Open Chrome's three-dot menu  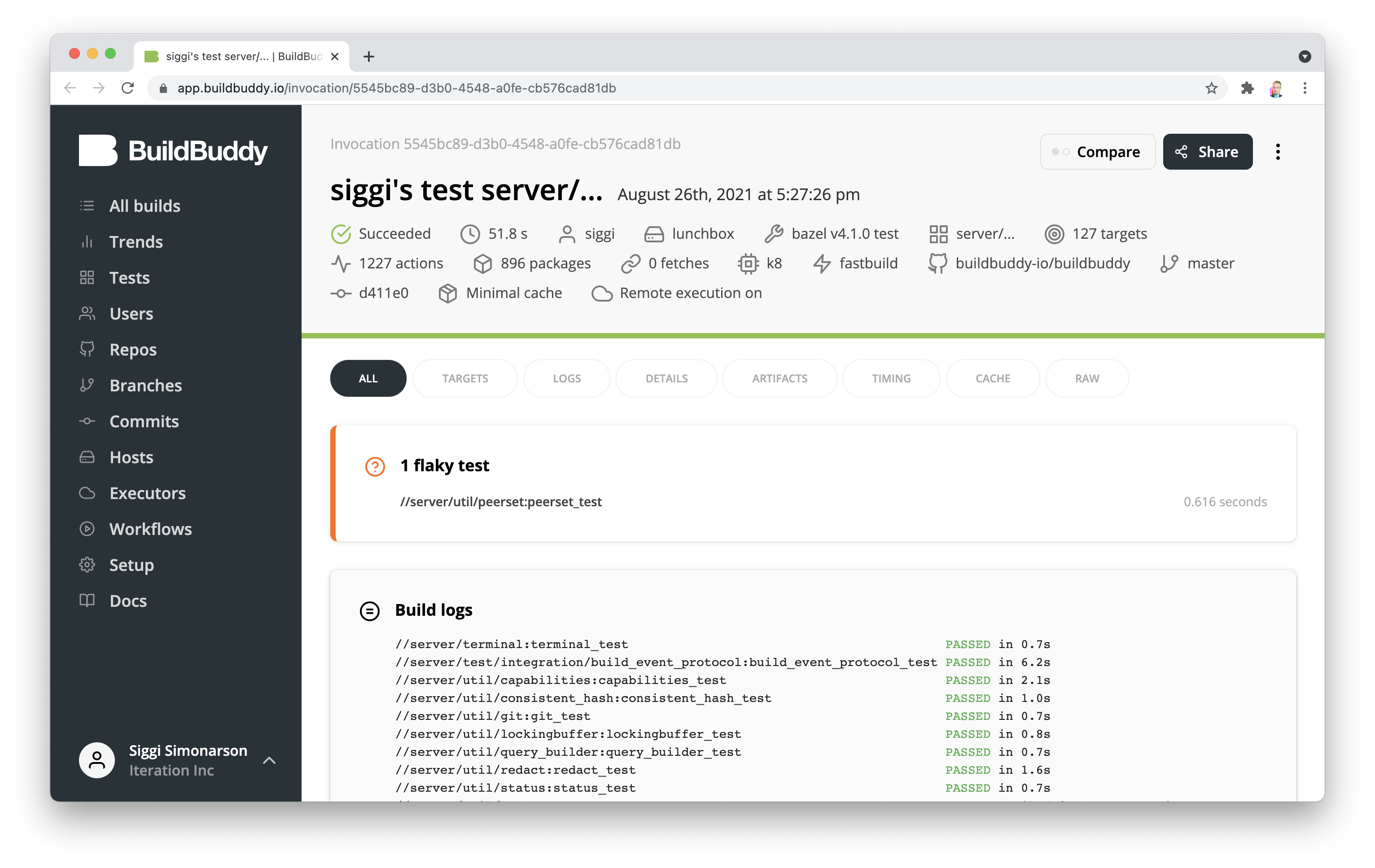pyautogui.click(x=1305, y=88)
